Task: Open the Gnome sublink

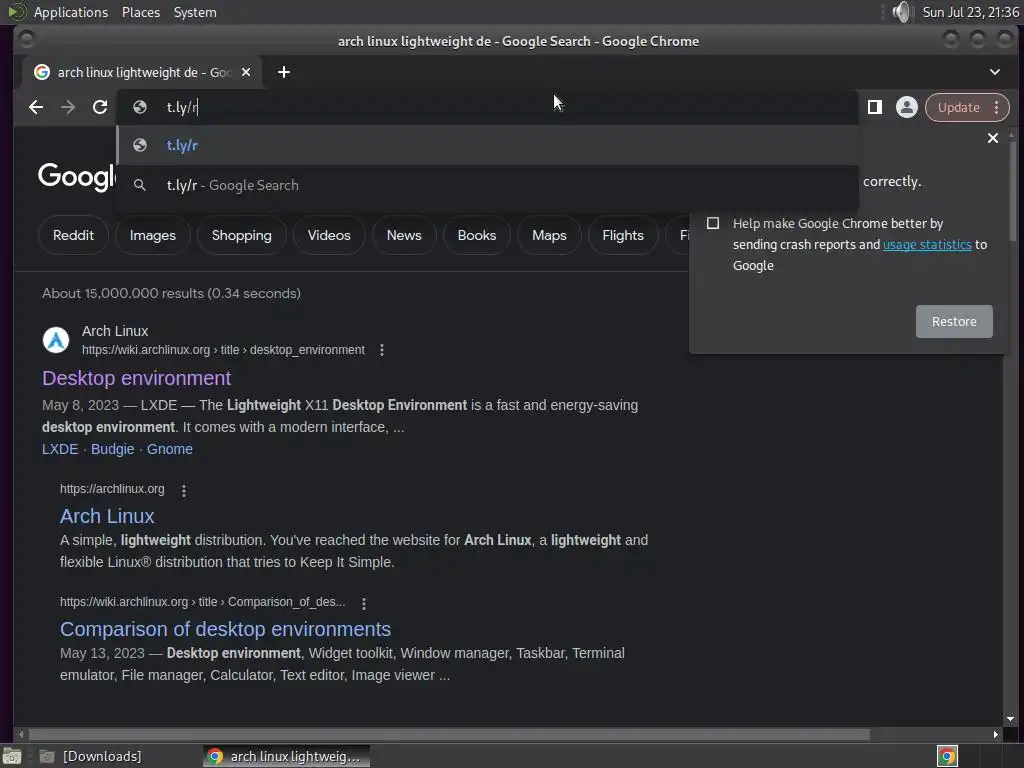Action: pyautogui.click(x=170, y=449)
